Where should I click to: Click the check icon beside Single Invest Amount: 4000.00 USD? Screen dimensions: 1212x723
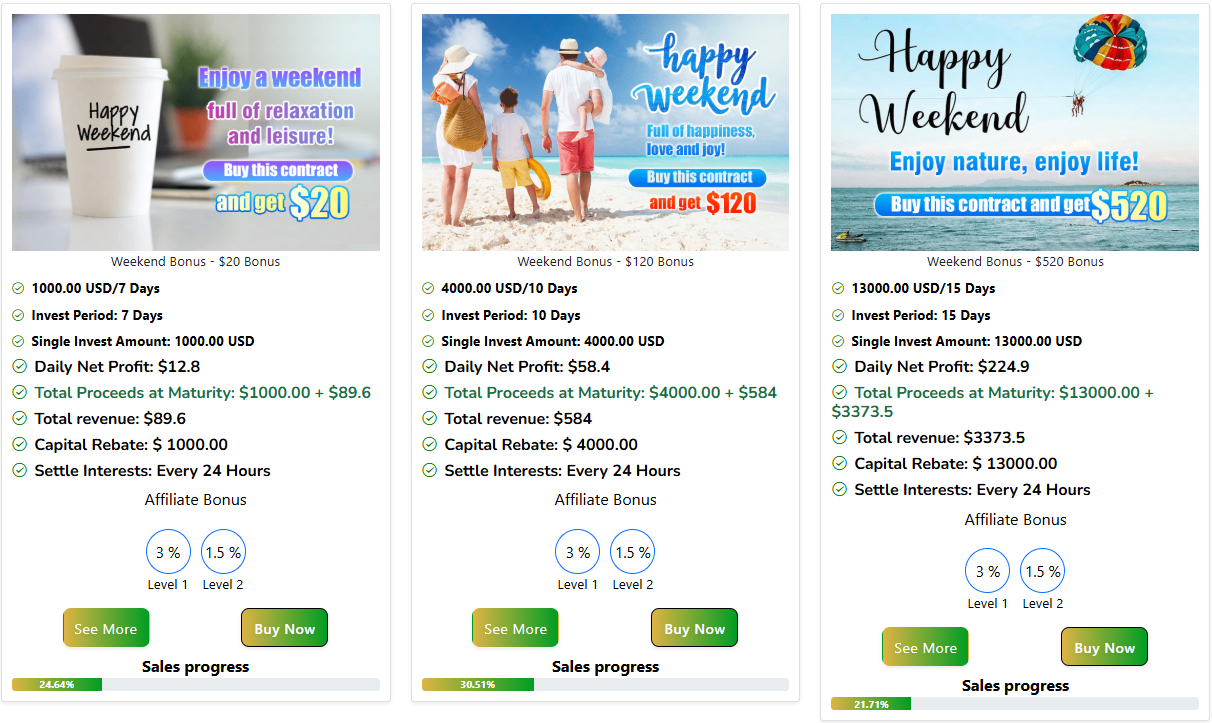[x=428, y=341]
